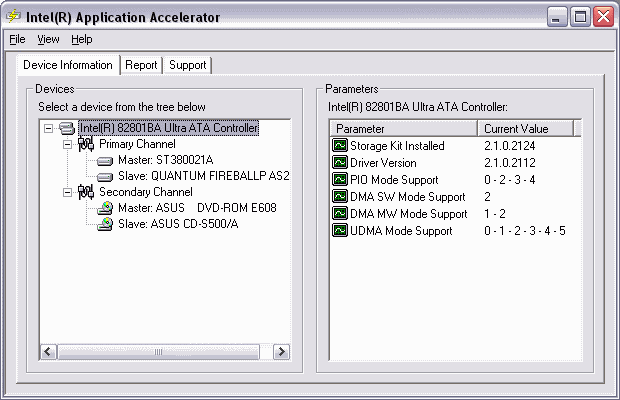Click the horizontal scrollbar thumb in Devices tree
Screen dimensions: 620x400
tap(158, 352)
